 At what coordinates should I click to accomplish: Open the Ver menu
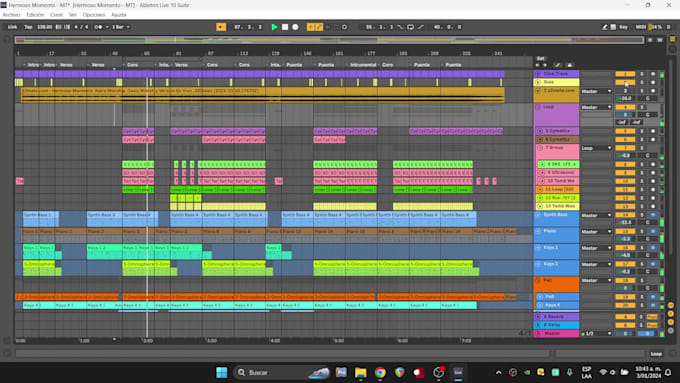pos(72,15)
